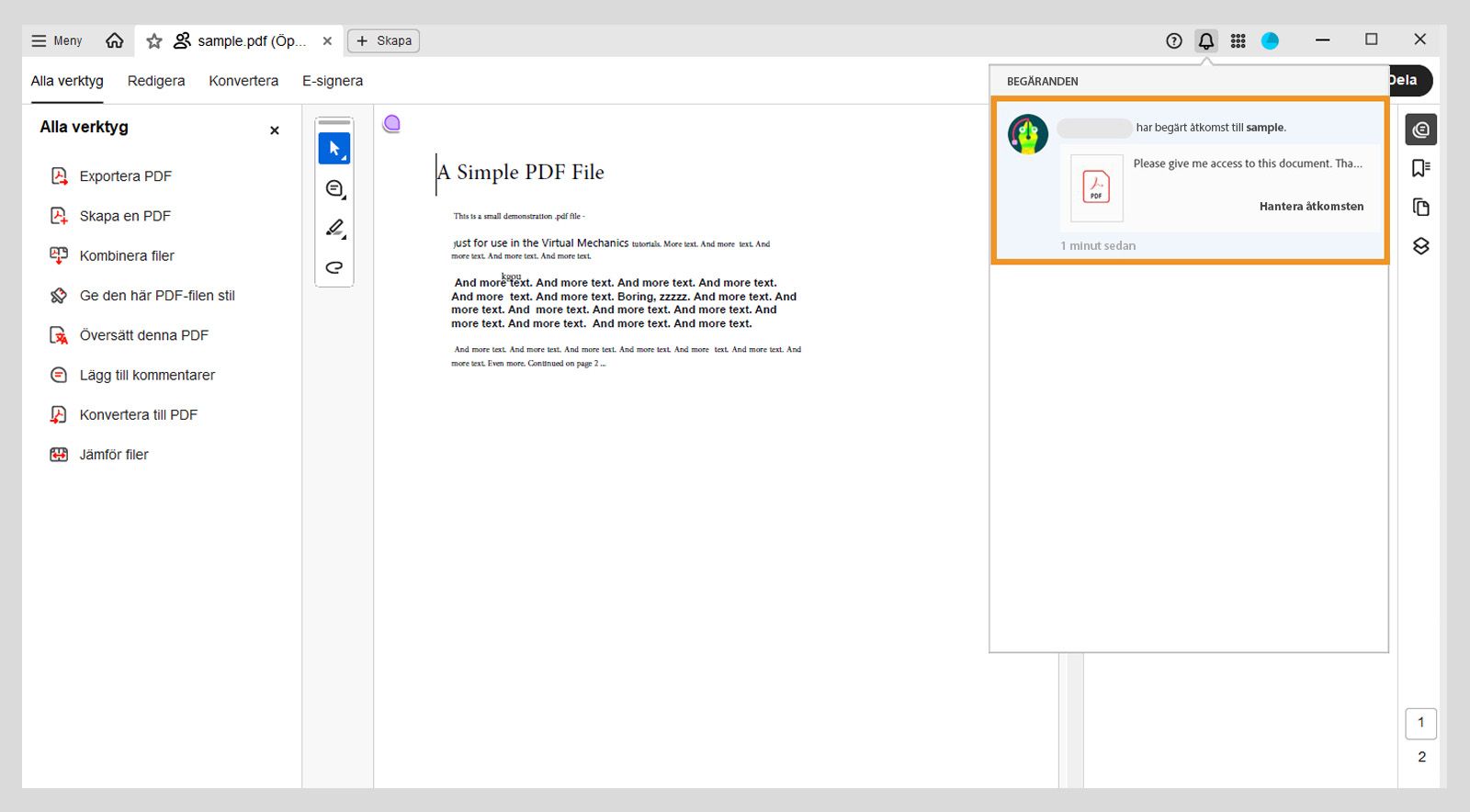Click the Lägg till kommentarer icon
1470x812 pixels.
click(59, 375)
